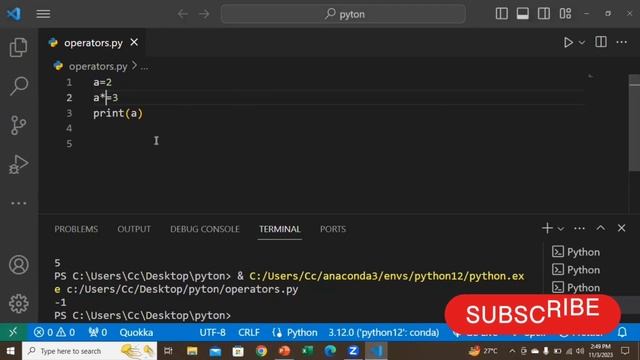This screenshot has height=360, width=640.
Task: Open the Source Control view
Action: coord(19,125)
